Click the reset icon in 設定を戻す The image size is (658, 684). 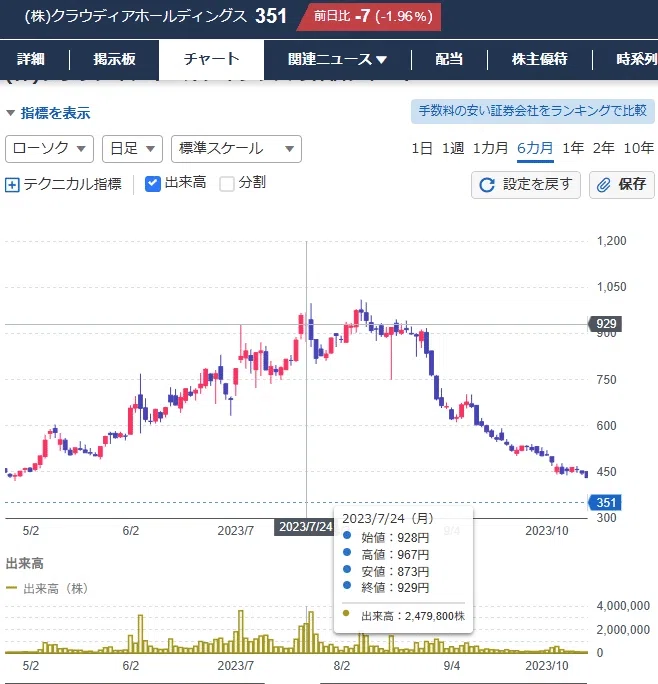487,185
